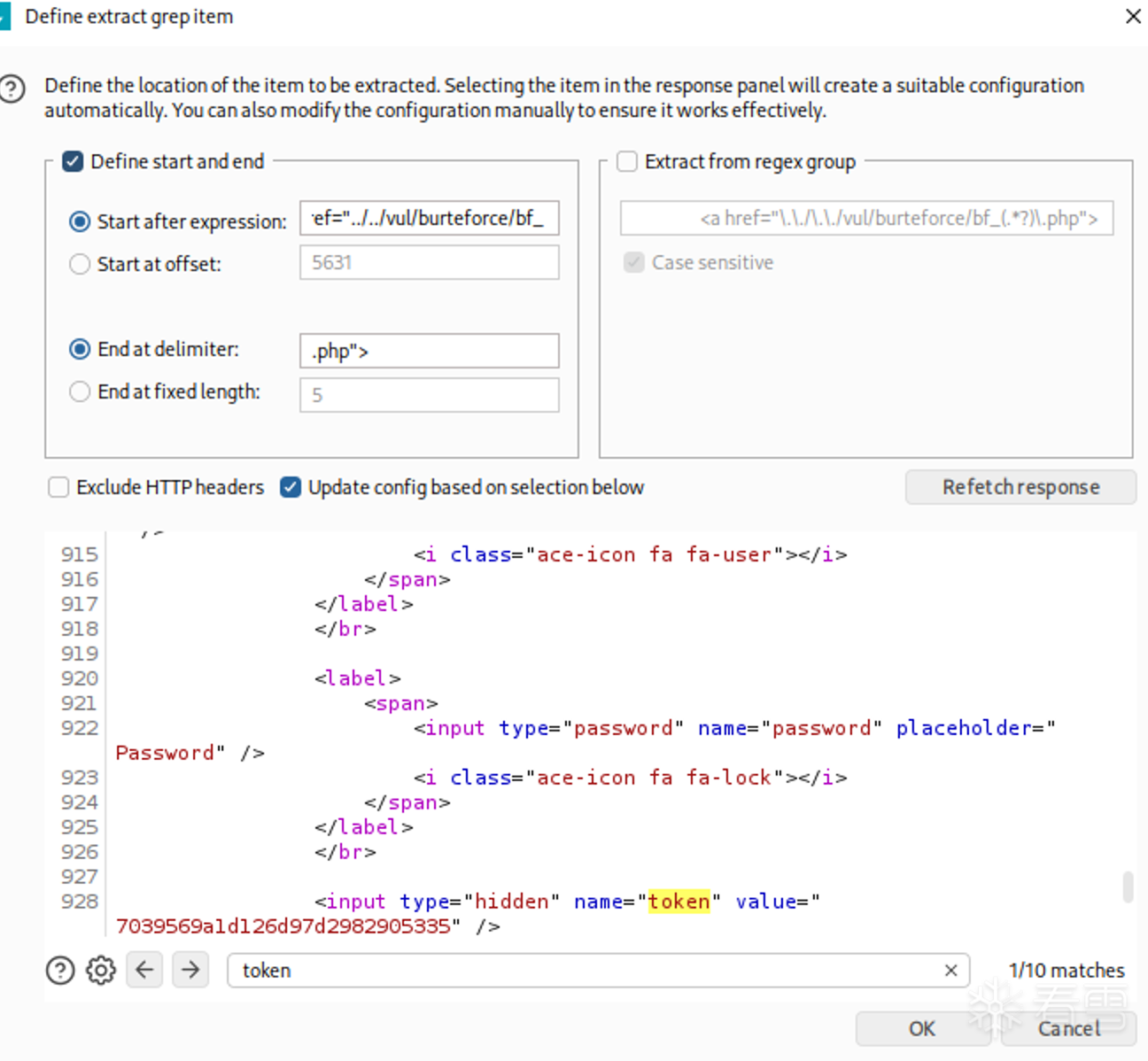Screen dimensions: 1148x1061
Task: Go to next search match arrow
Action: [190, 971]
